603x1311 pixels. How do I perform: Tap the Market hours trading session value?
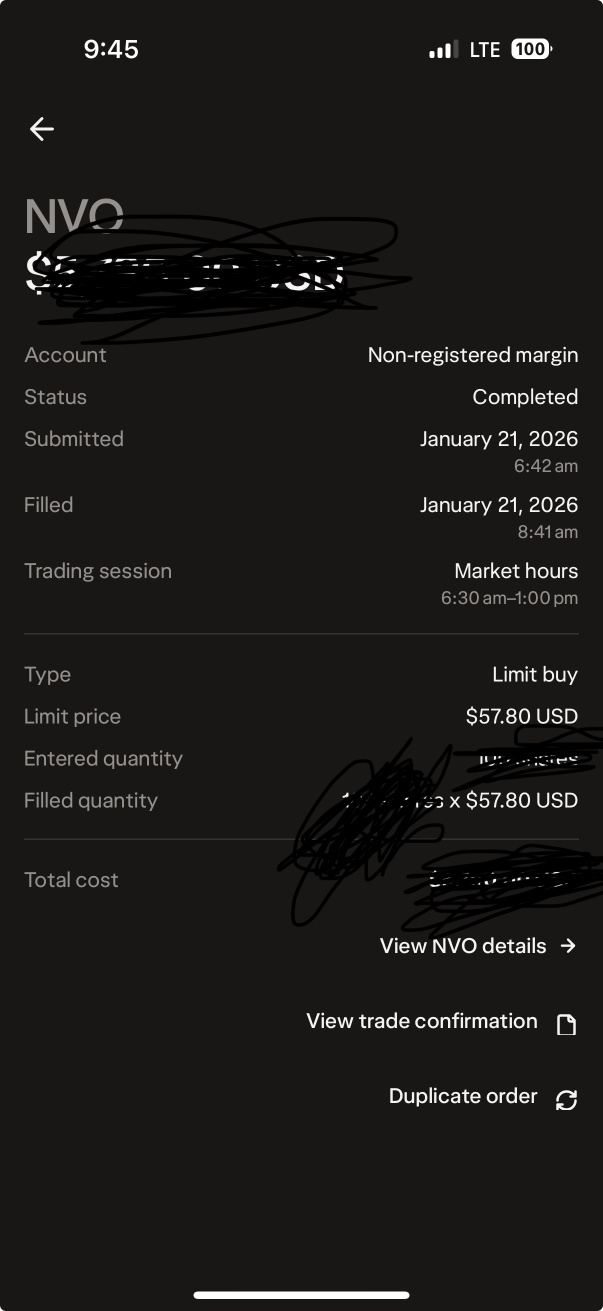pyautogui.click(x=516, y=571)
